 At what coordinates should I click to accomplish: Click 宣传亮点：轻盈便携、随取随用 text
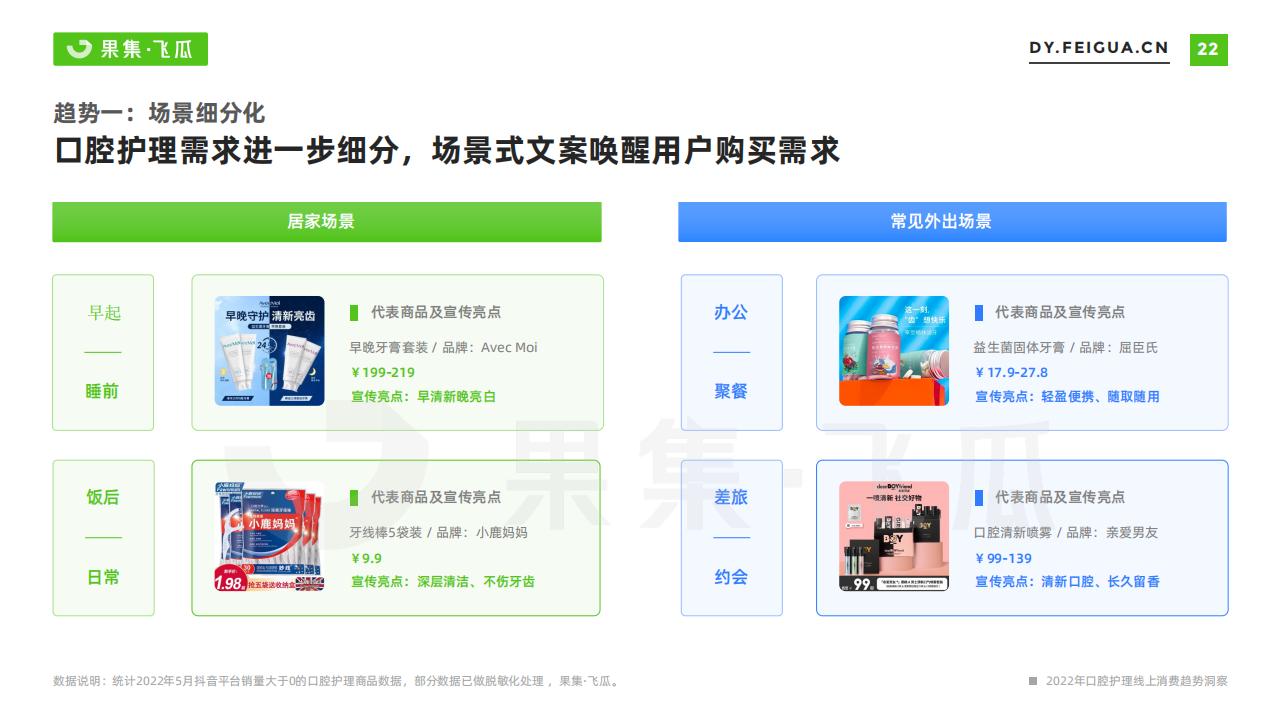pos(1067,397)
